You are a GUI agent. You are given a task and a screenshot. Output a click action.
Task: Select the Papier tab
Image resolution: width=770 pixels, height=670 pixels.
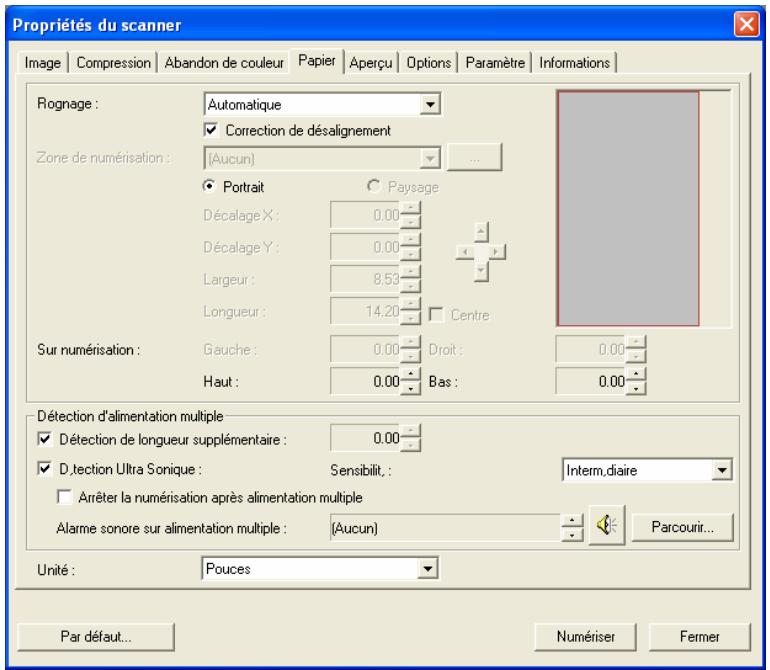(317, 61)
